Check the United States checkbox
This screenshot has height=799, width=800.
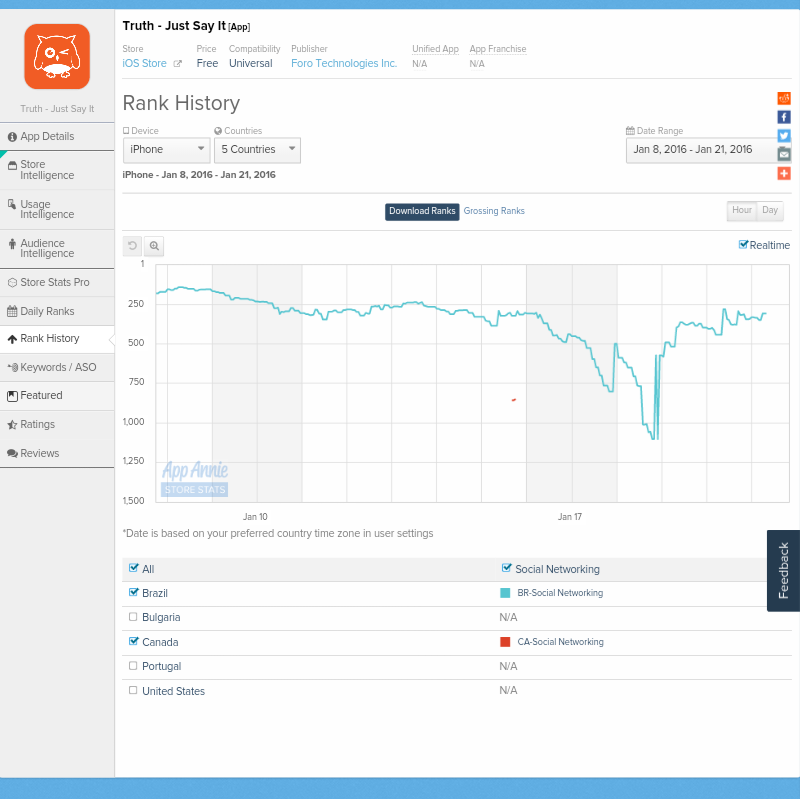point(133,690)
